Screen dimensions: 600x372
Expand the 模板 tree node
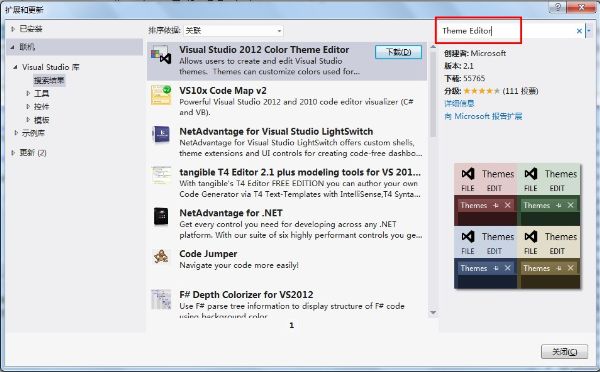point(28,120)
